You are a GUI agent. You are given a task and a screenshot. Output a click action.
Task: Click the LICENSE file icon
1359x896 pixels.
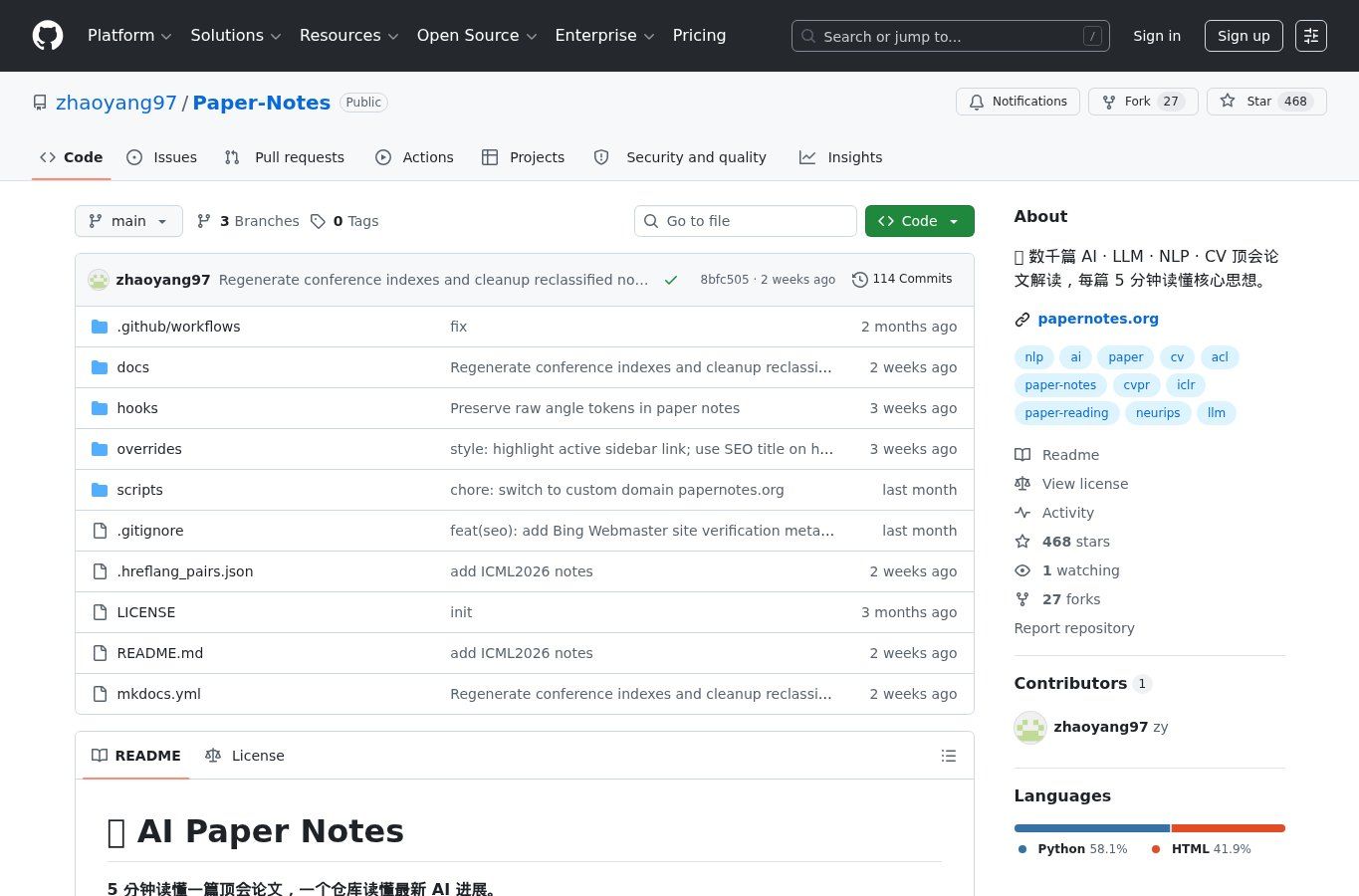tap(100, 612)
